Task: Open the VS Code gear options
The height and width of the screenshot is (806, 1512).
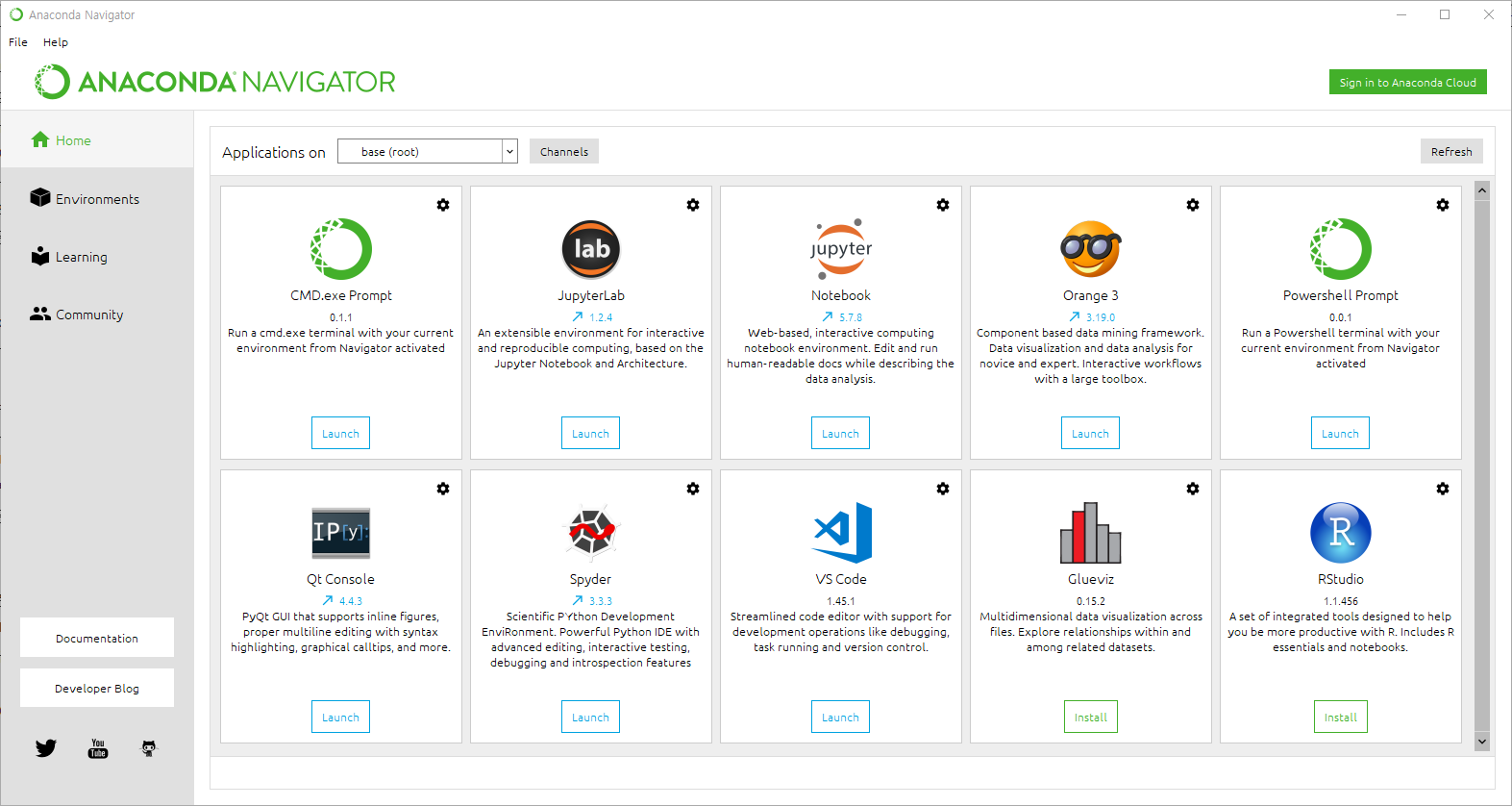Action: click(x=943, y=489)
